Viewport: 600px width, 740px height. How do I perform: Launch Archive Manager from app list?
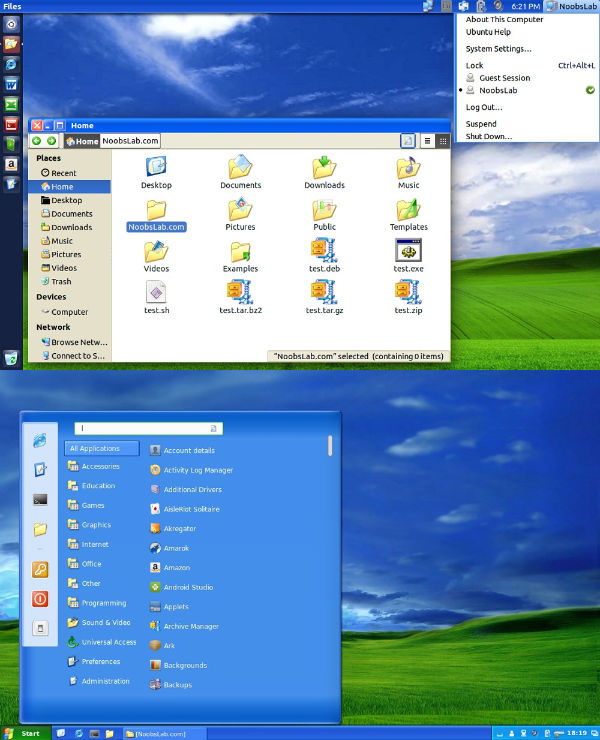[x=184, y=626]
